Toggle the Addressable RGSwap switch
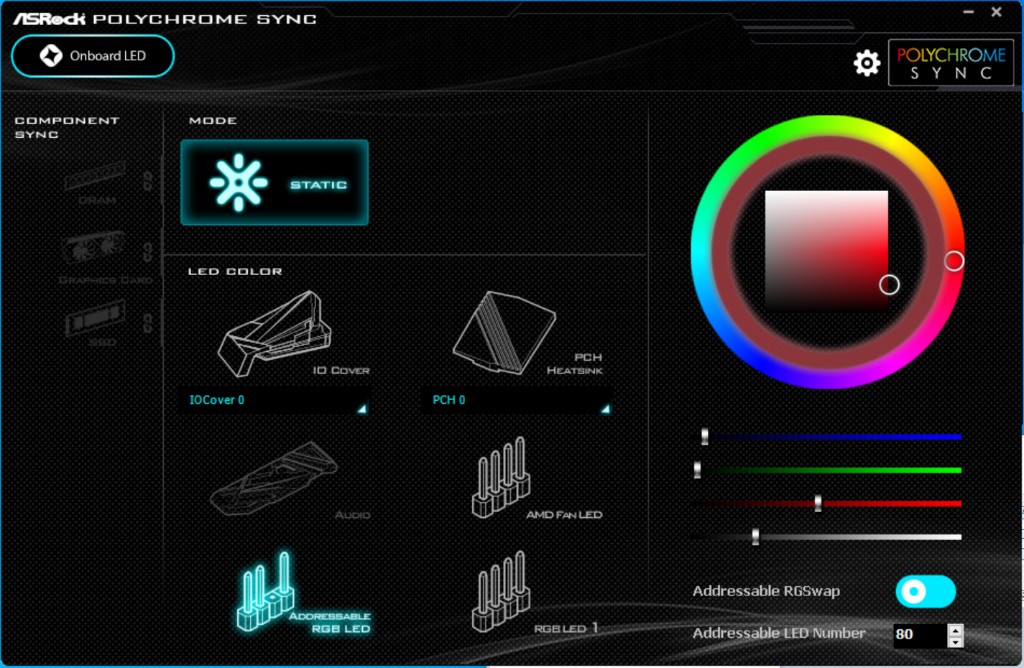The image size is (1024, 668). [925, 592]
